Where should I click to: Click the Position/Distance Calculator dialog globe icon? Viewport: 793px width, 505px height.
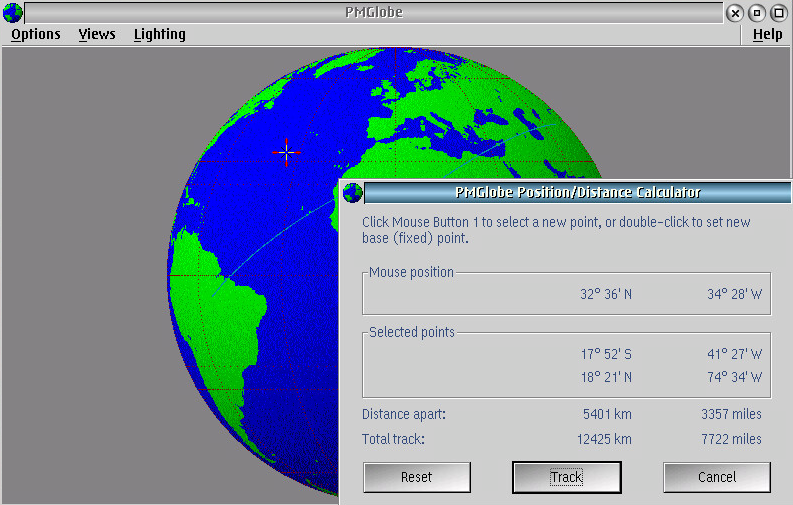pyautogui.click(x=353, y=193)
